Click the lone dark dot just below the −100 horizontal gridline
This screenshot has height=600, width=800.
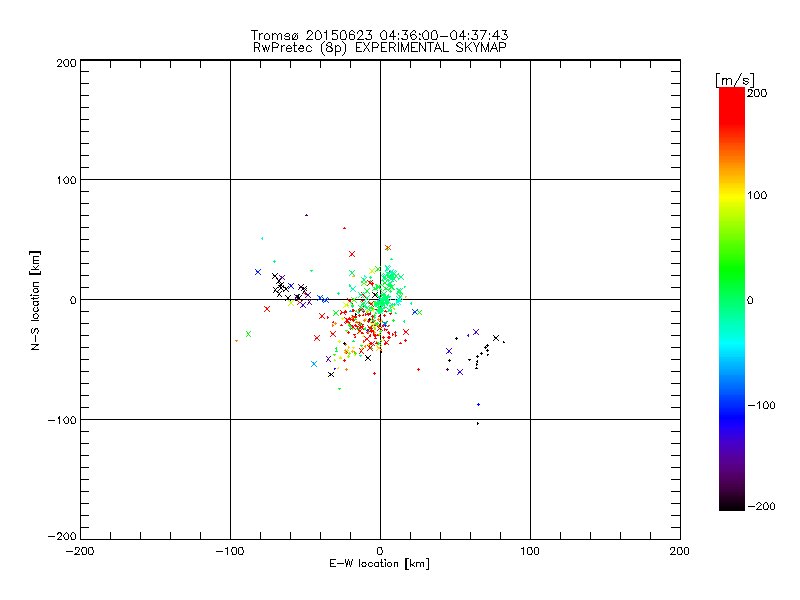tap(478, 423)
